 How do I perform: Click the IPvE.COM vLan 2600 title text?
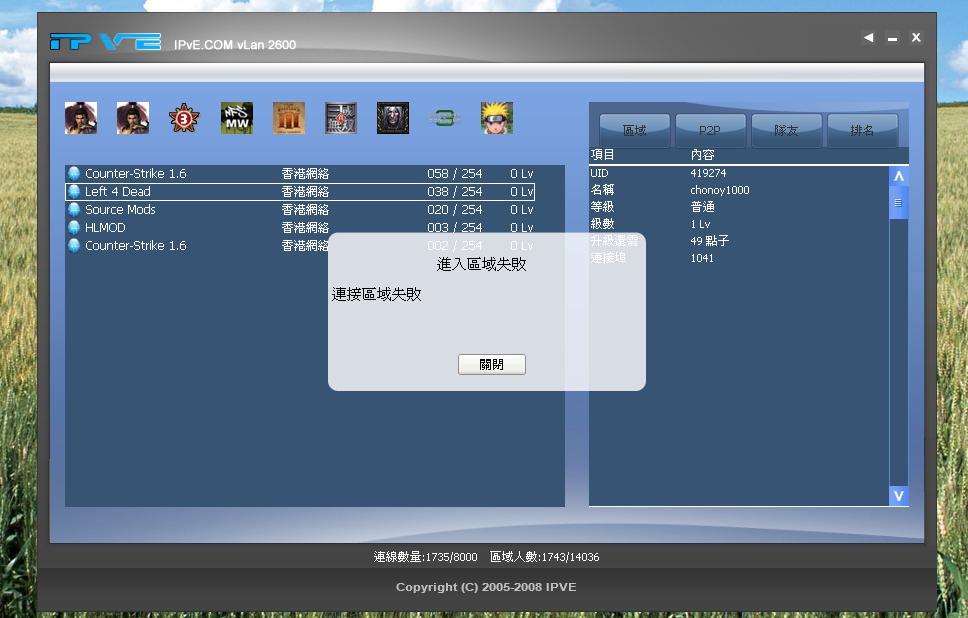coord(235,45)
